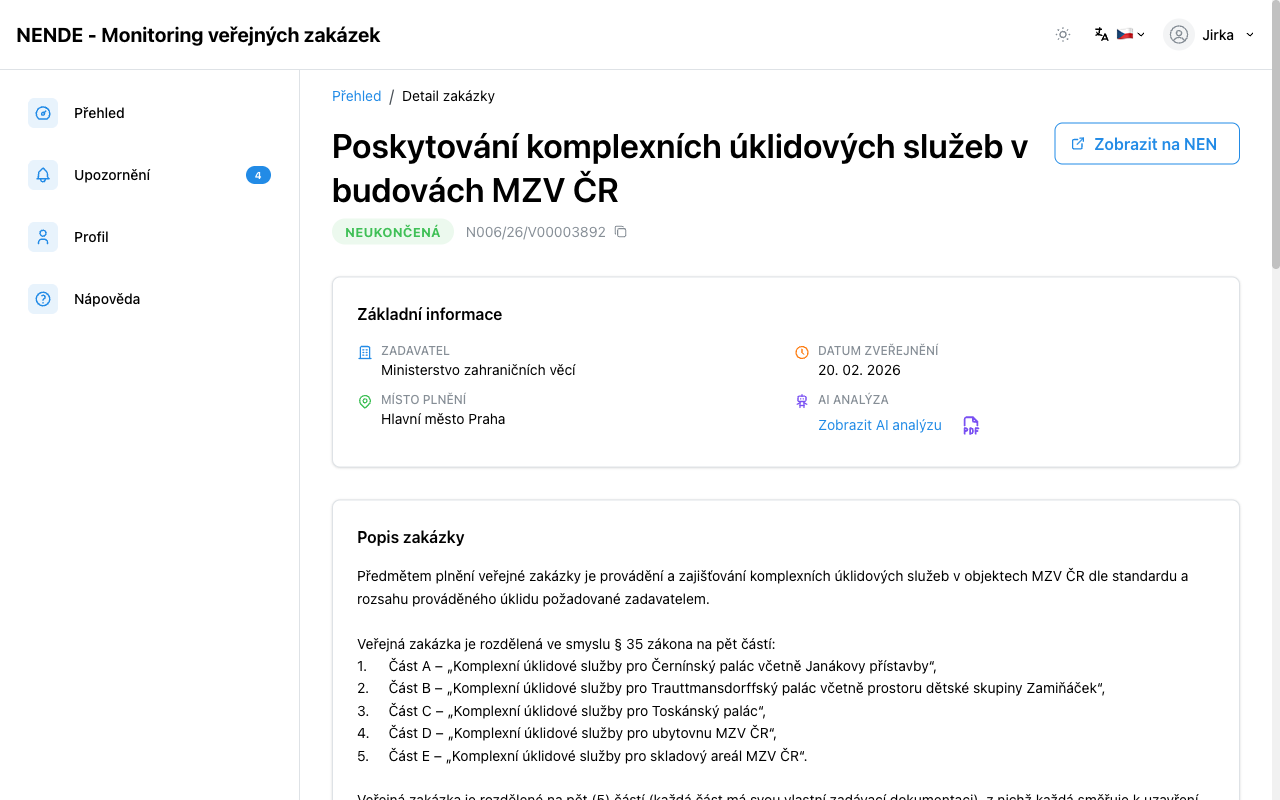
Task: Open the AI analýza PDF icon
Action: pos(969,425)
